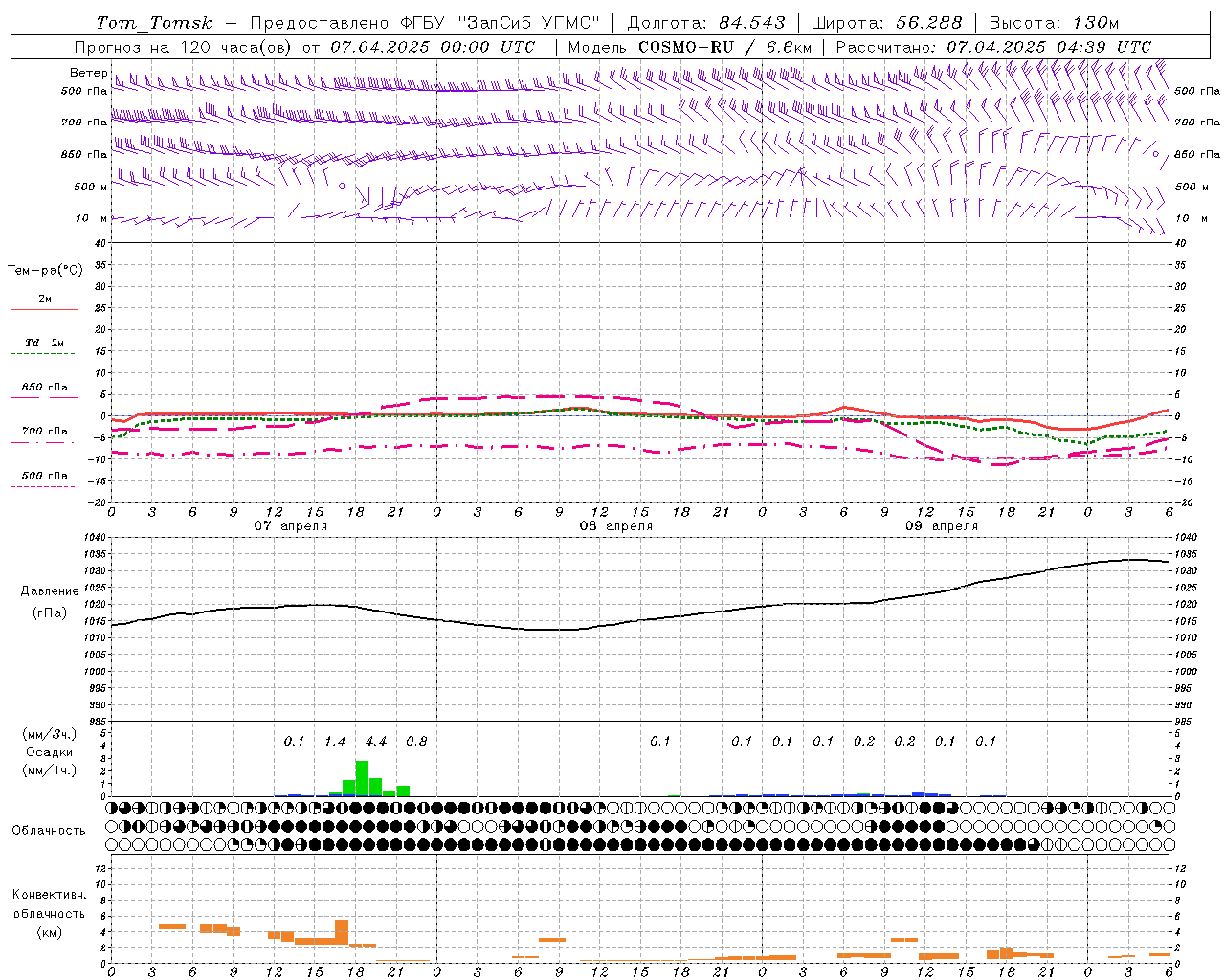Click the station name Tom_Tomsk in header
The image size is (1225, 980).
pyautogui.click(x=154, y=23)
